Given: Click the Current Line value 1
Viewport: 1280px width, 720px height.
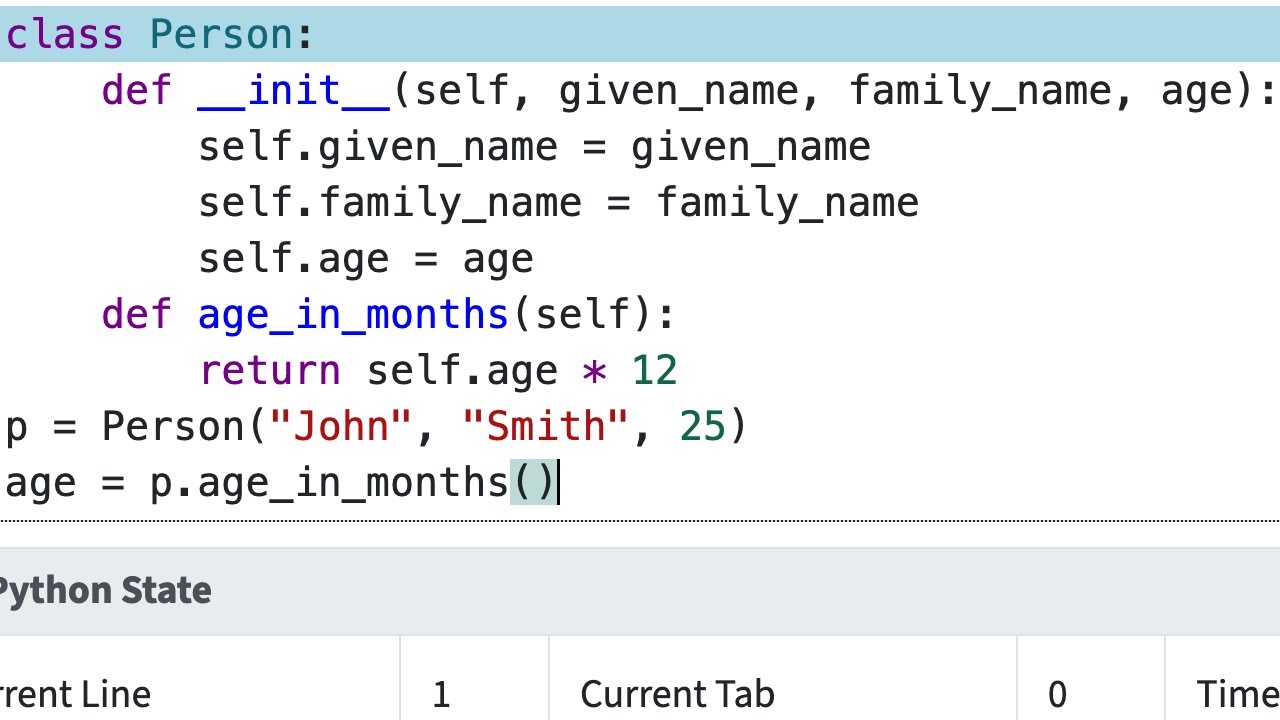Looking at the screenshot, I should [441, 694].
